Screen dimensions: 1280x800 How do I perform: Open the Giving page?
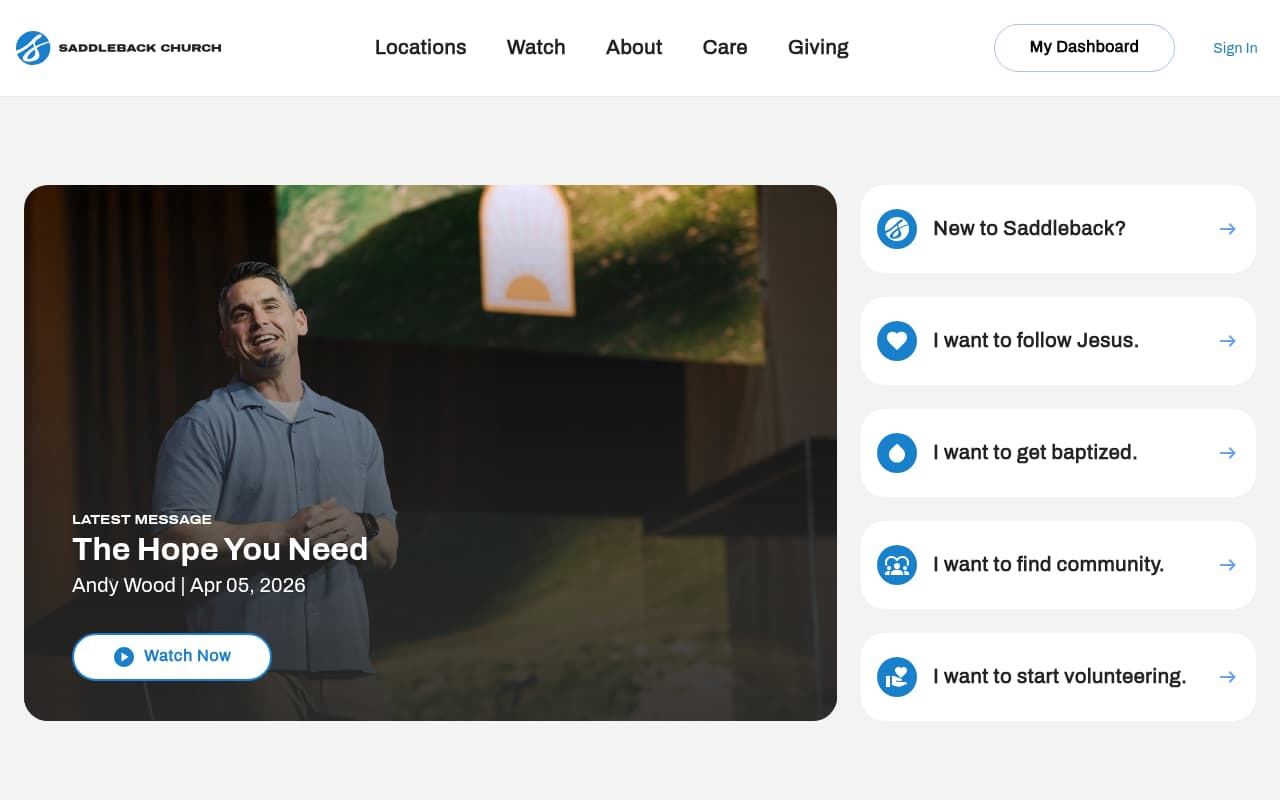pos(817,47)
